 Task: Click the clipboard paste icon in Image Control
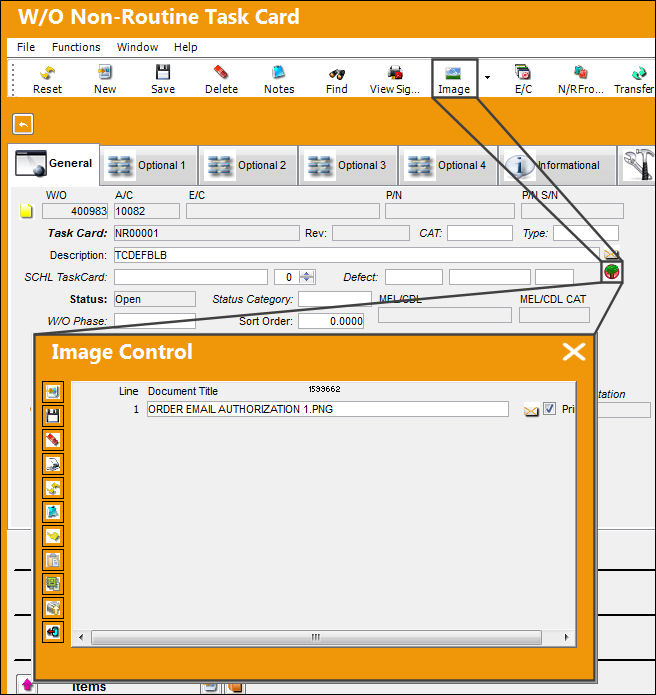(53, 560)
